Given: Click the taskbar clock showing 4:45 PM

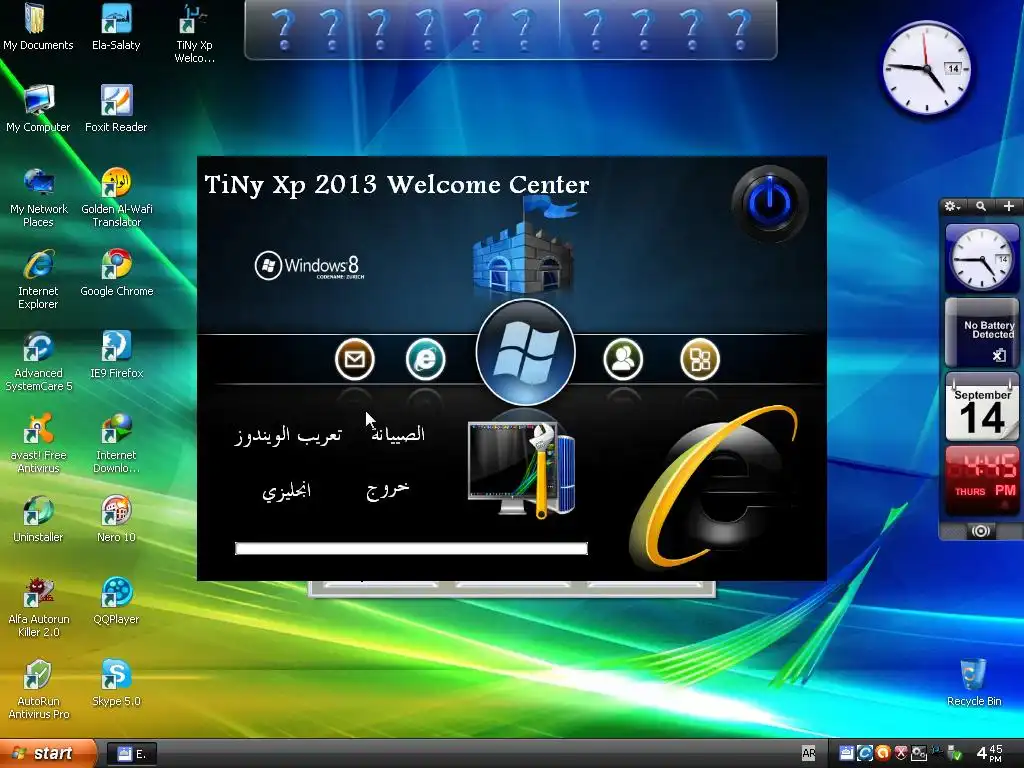Looking at the screenshot, I should pos(989,753).
